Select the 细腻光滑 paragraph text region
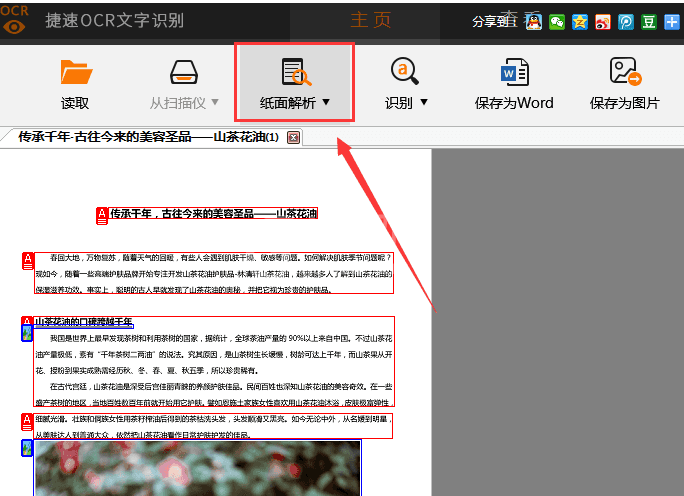This screenshot has height=496, width=684. [213, 426]
